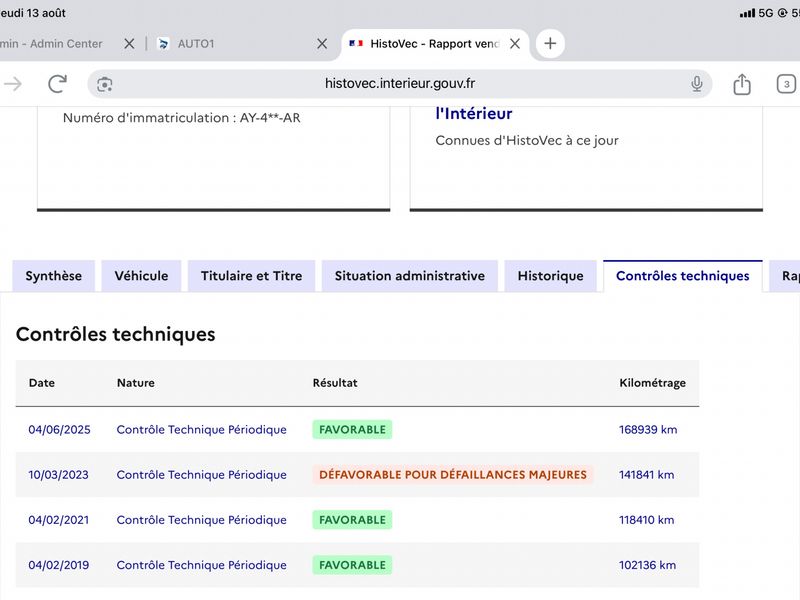Open the Véhicule tab
This screenshot has width=800, height=600.
pos(141,276)
